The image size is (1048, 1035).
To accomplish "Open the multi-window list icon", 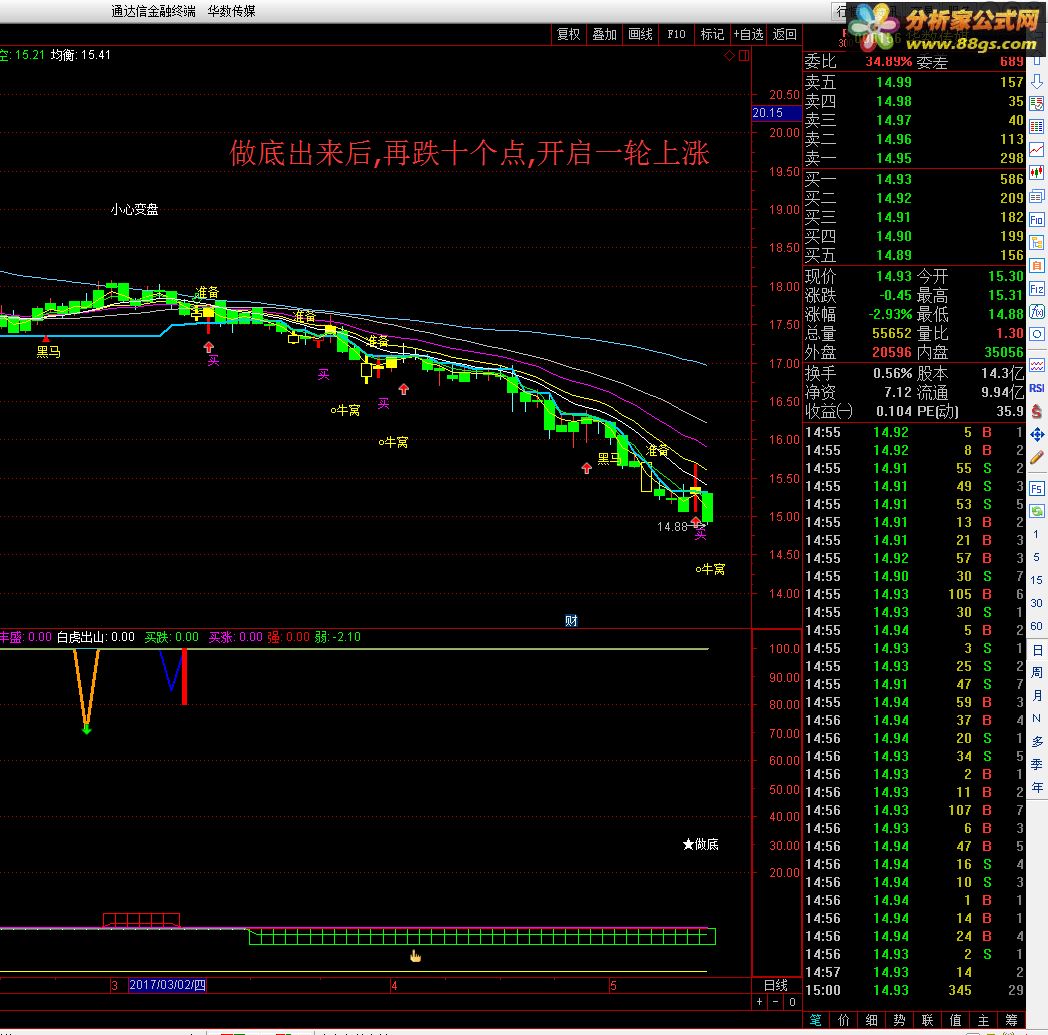I will click(x=1037, y=196).
